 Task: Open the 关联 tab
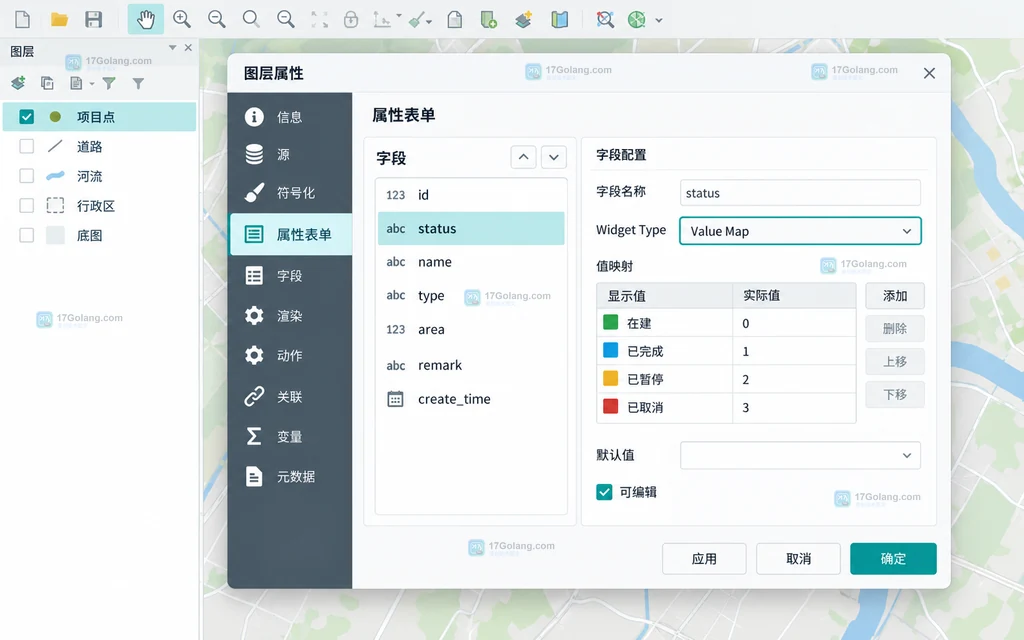click(290, 396)
